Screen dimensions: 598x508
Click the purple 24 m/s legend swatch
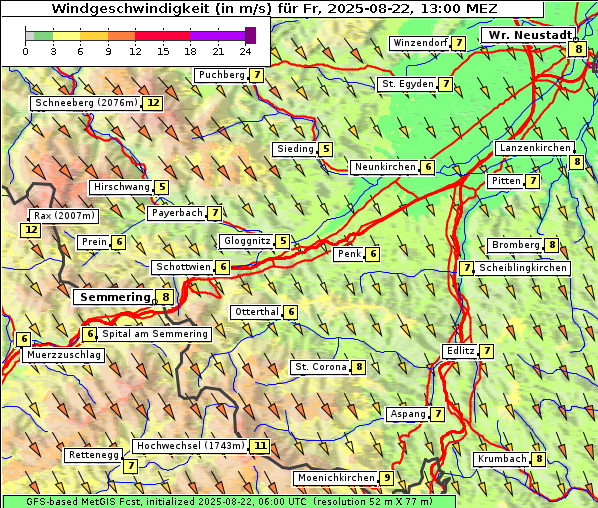251,35
